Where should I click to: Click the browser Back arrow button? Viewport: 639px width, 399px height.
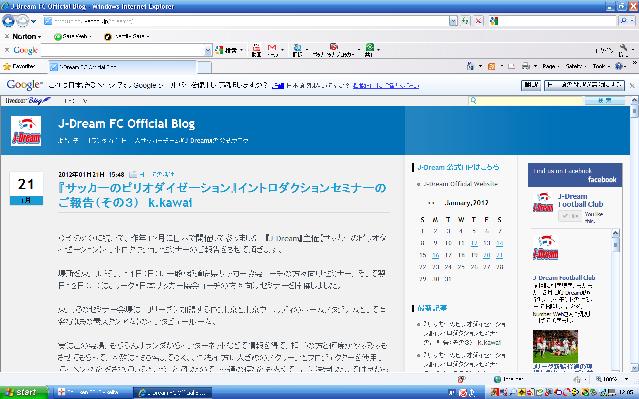(8, 20)
